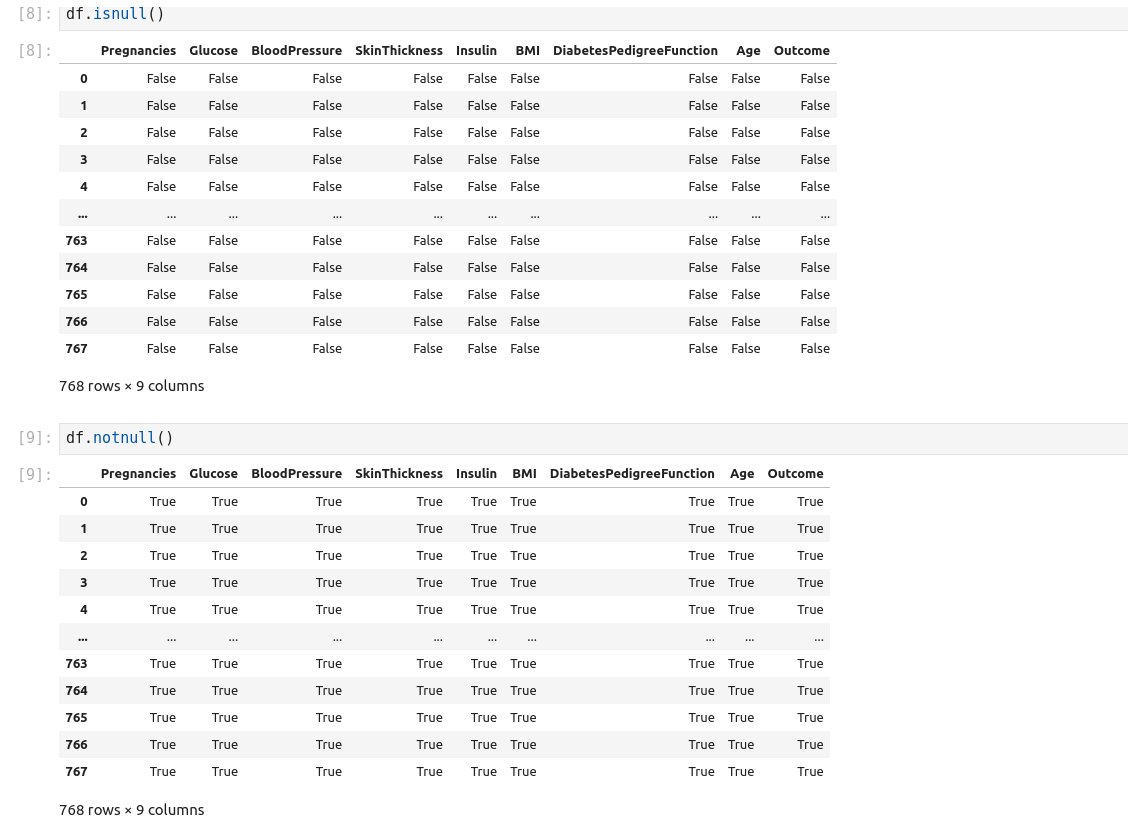Select BloodPressure column header in isnull table
The width and height of the screenshot is (1128, 831).
pyautogui.click(x=296, y=51)
